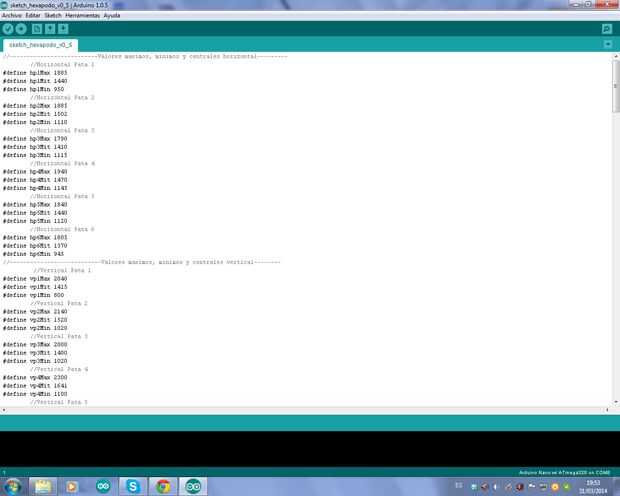Click the system clock showing 19:53
Viewport: 620px width, 496px height.
coord(593,487)
